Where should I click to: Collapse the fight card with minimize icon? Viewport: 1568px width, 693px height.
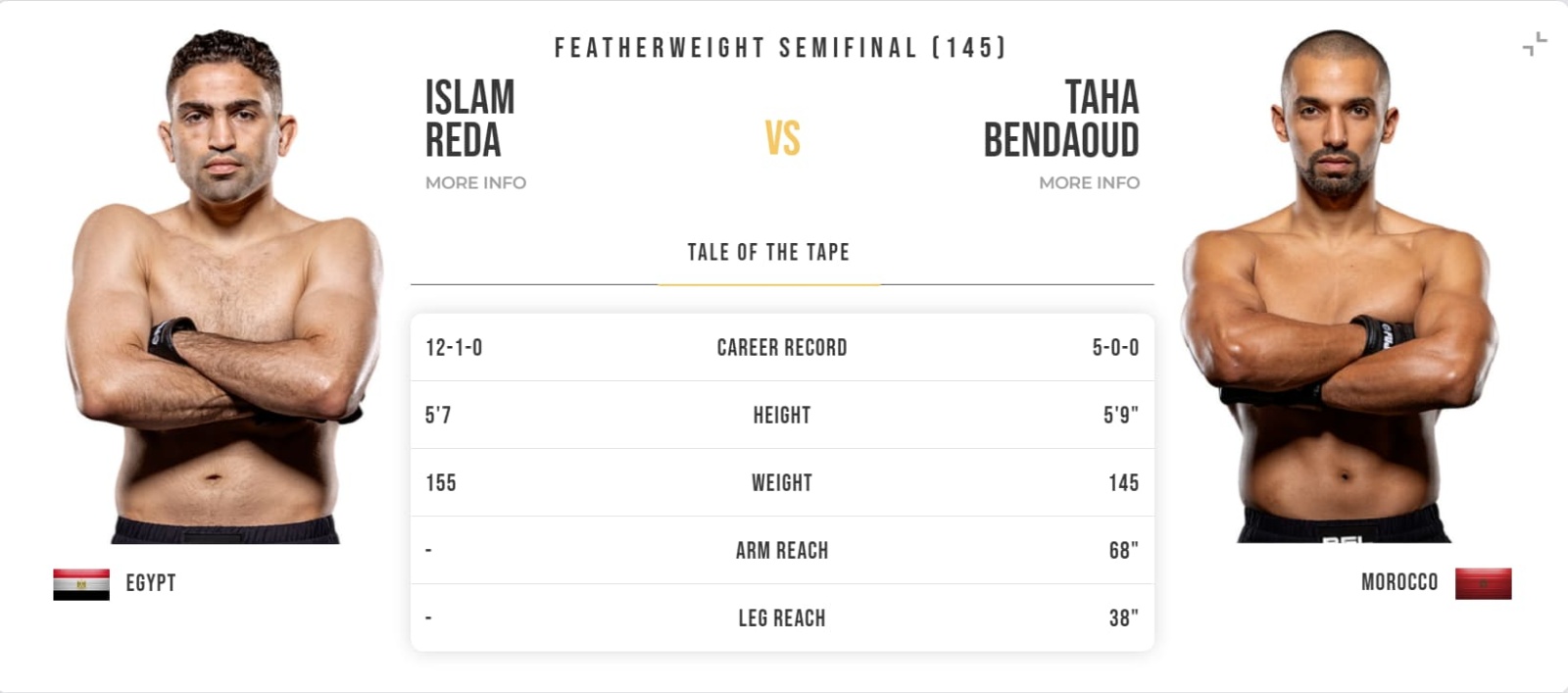tap(1535, 44)
